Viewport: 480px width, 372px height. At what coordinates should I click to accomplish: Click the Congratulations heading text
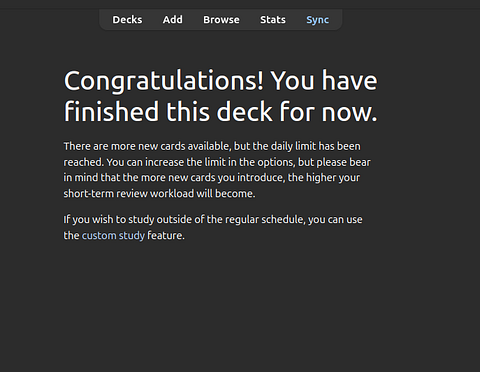220,96
